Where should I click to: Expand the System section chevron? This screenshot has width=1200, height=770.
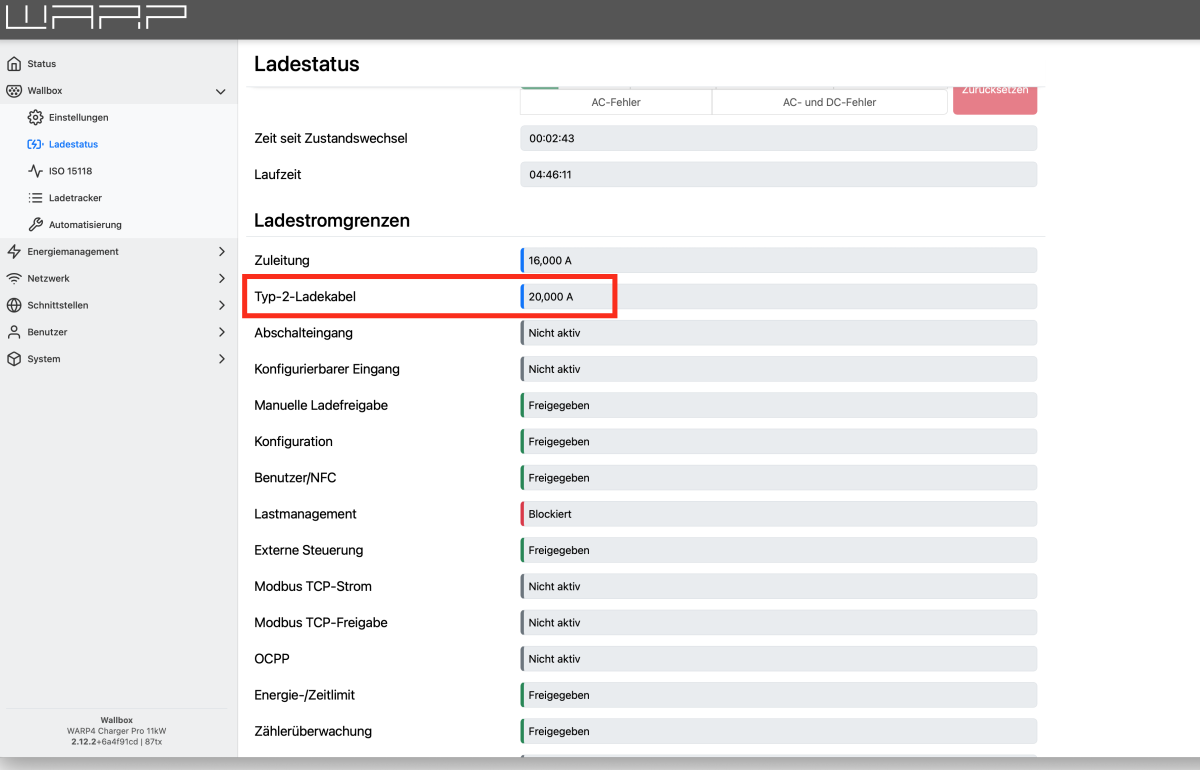tap(221, 359)
